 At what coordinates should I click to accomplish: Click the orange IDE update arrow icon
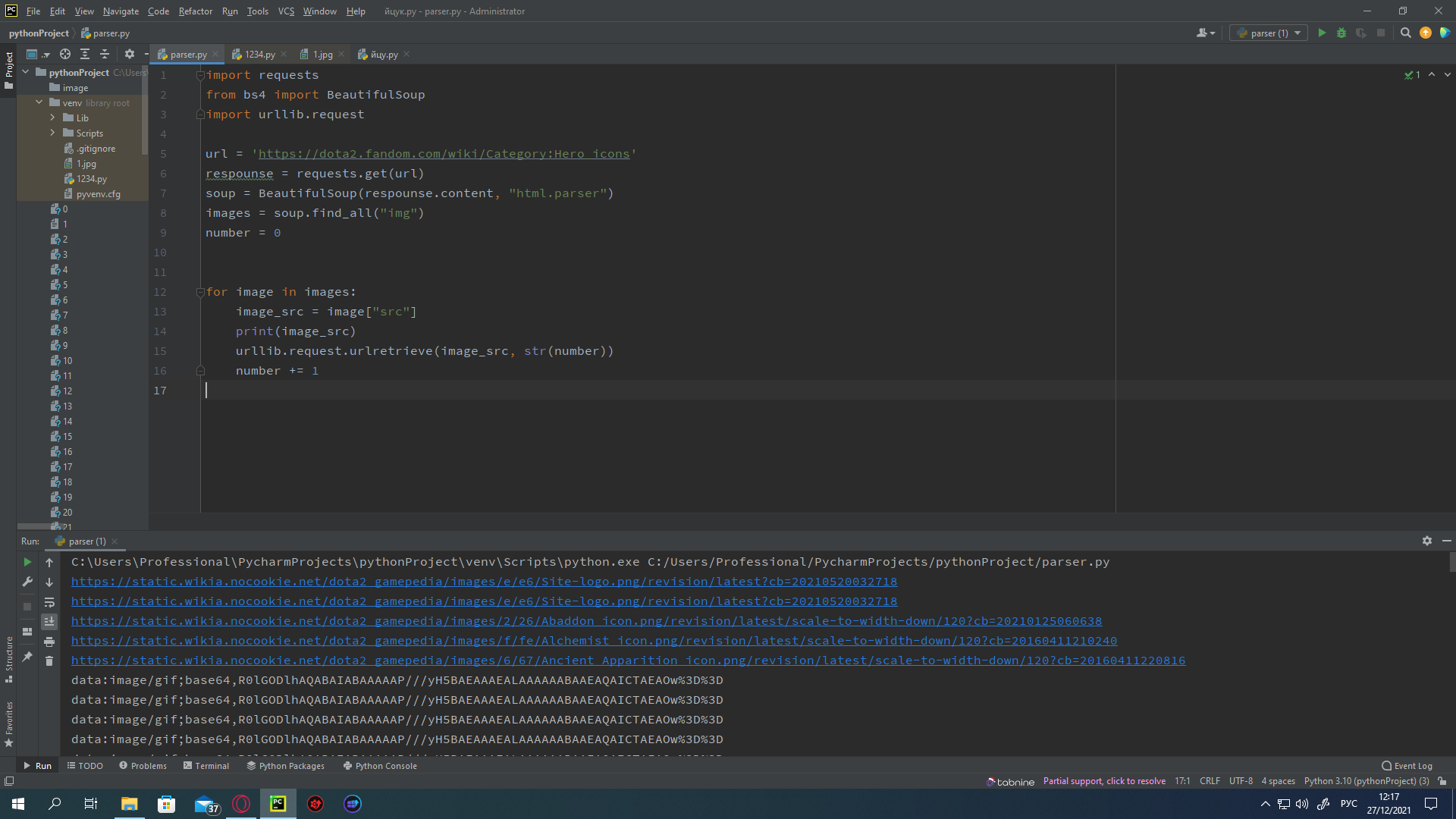click(1426, 33)
